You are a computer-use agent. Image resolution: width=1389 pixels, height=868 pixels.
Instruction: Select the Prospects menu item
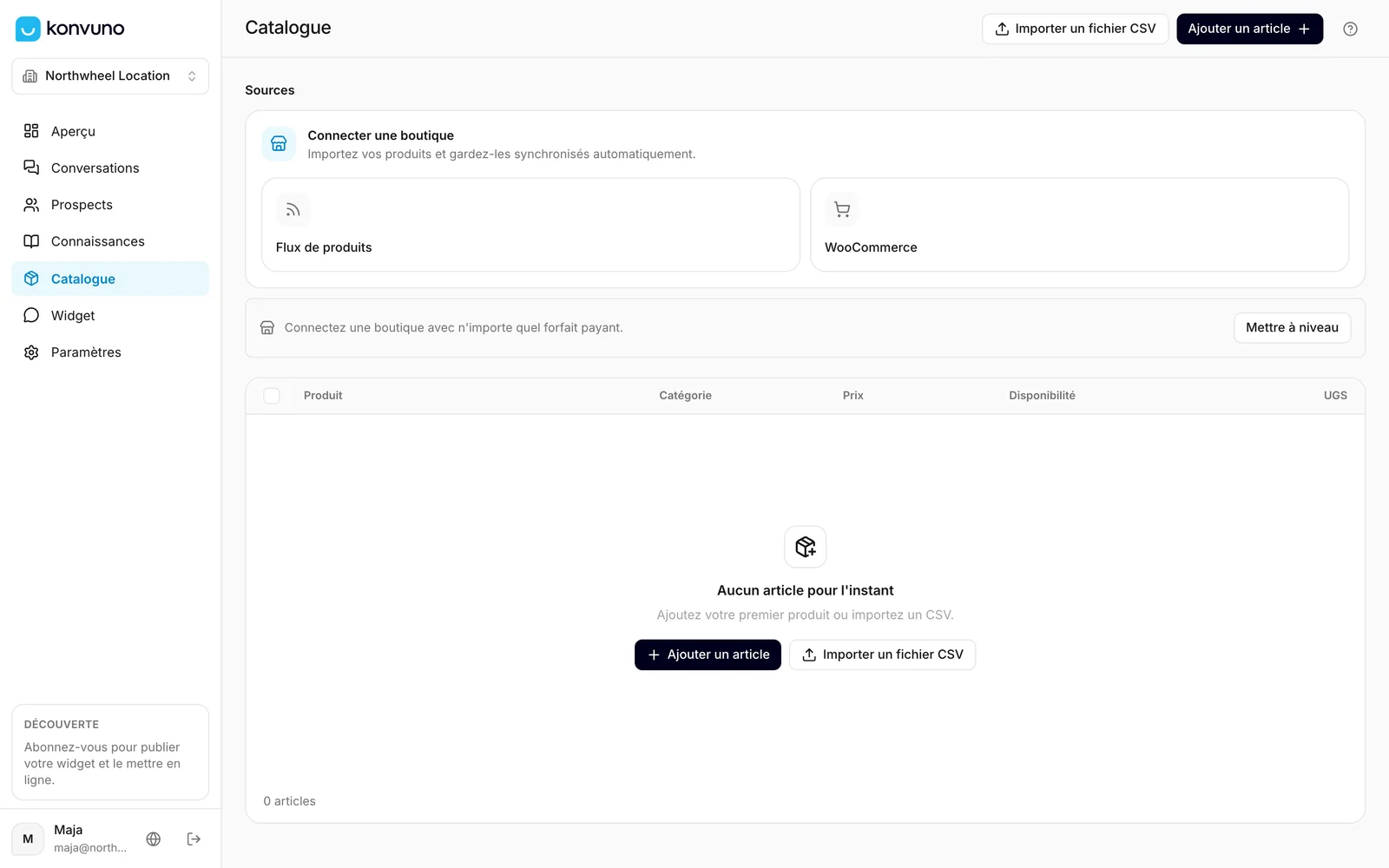point(110,205)
